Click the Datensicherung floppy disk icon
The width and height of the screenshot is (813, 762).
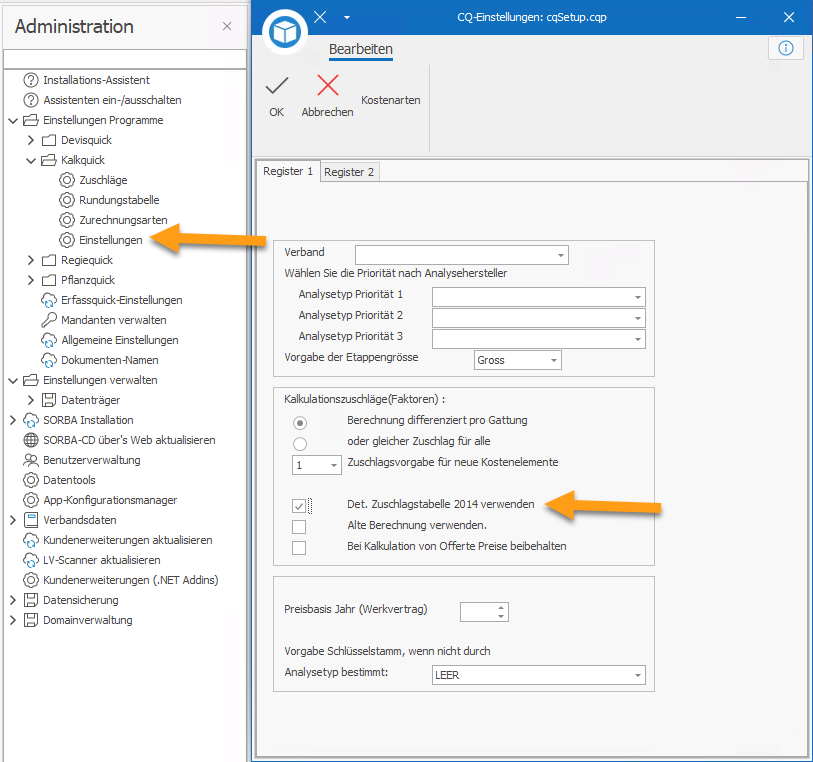coord(31,600)
